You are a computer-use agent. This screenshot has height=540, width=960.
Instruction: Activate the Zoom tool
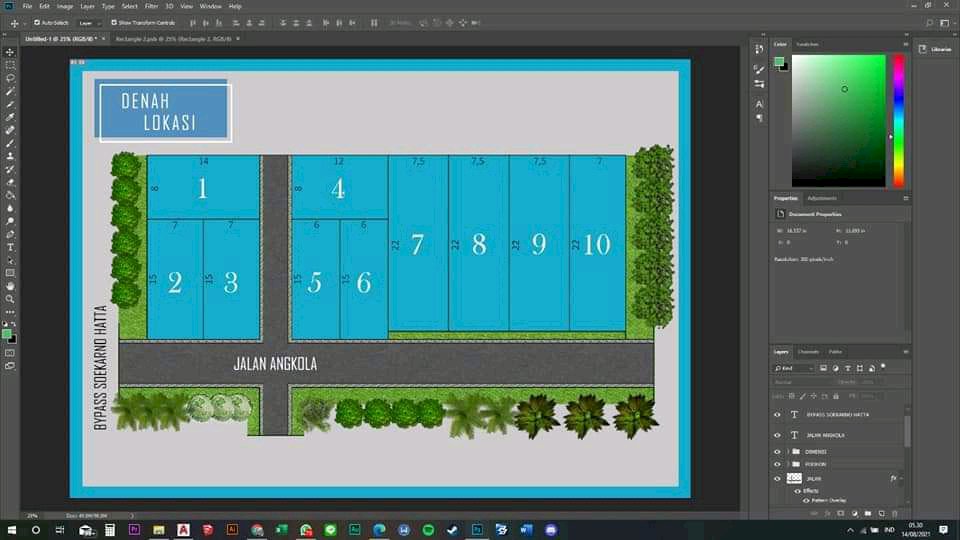10,299
